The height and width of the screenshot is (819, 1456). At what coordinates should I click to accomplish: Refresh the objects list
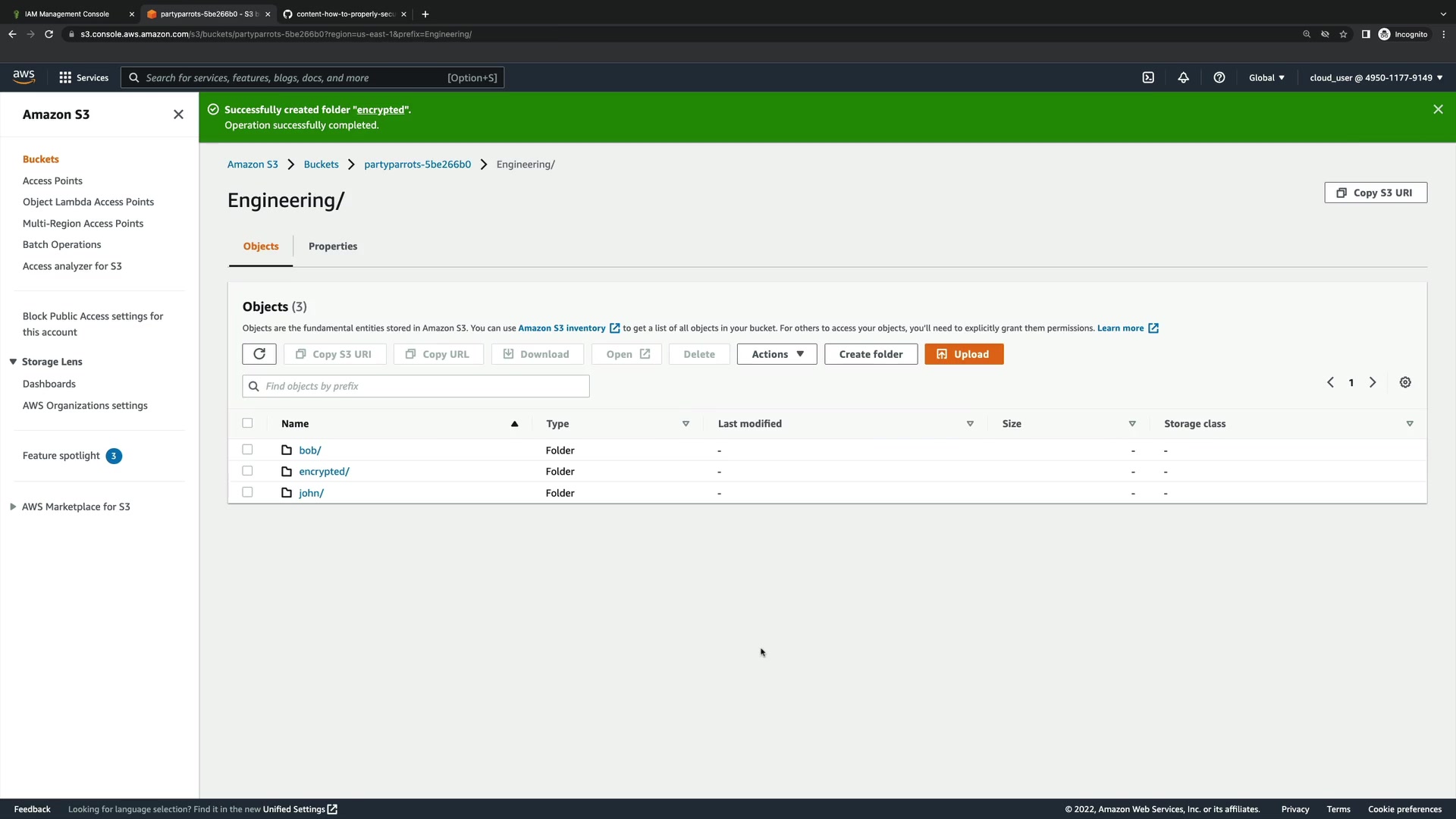point(259,354)
